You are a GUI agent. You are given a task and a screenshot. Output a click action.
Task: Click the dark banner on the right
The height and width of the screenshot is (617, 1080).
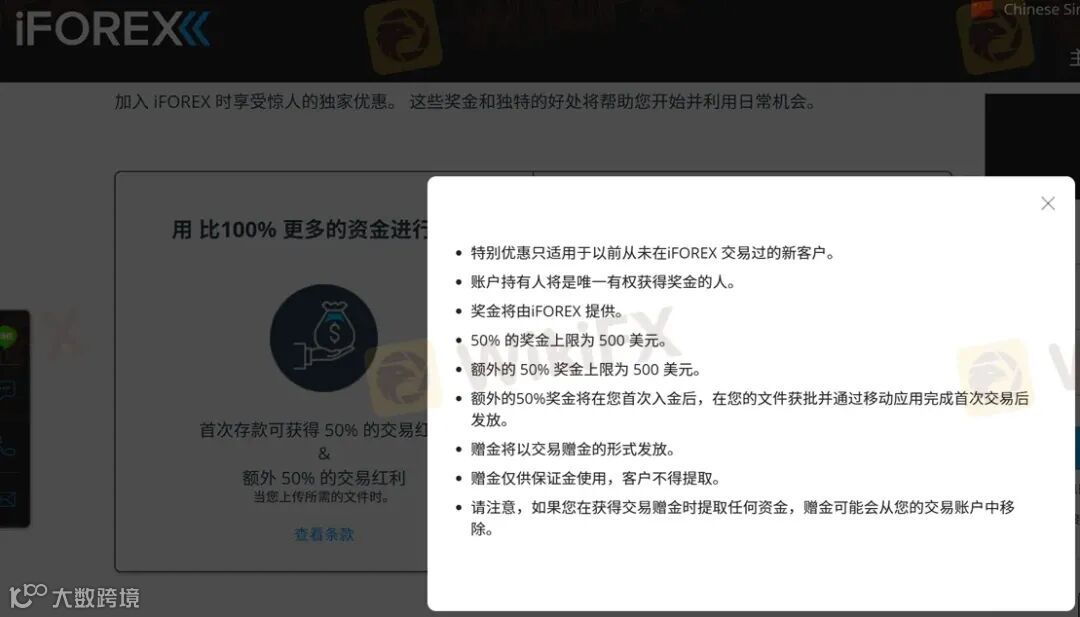(1032, 136)
